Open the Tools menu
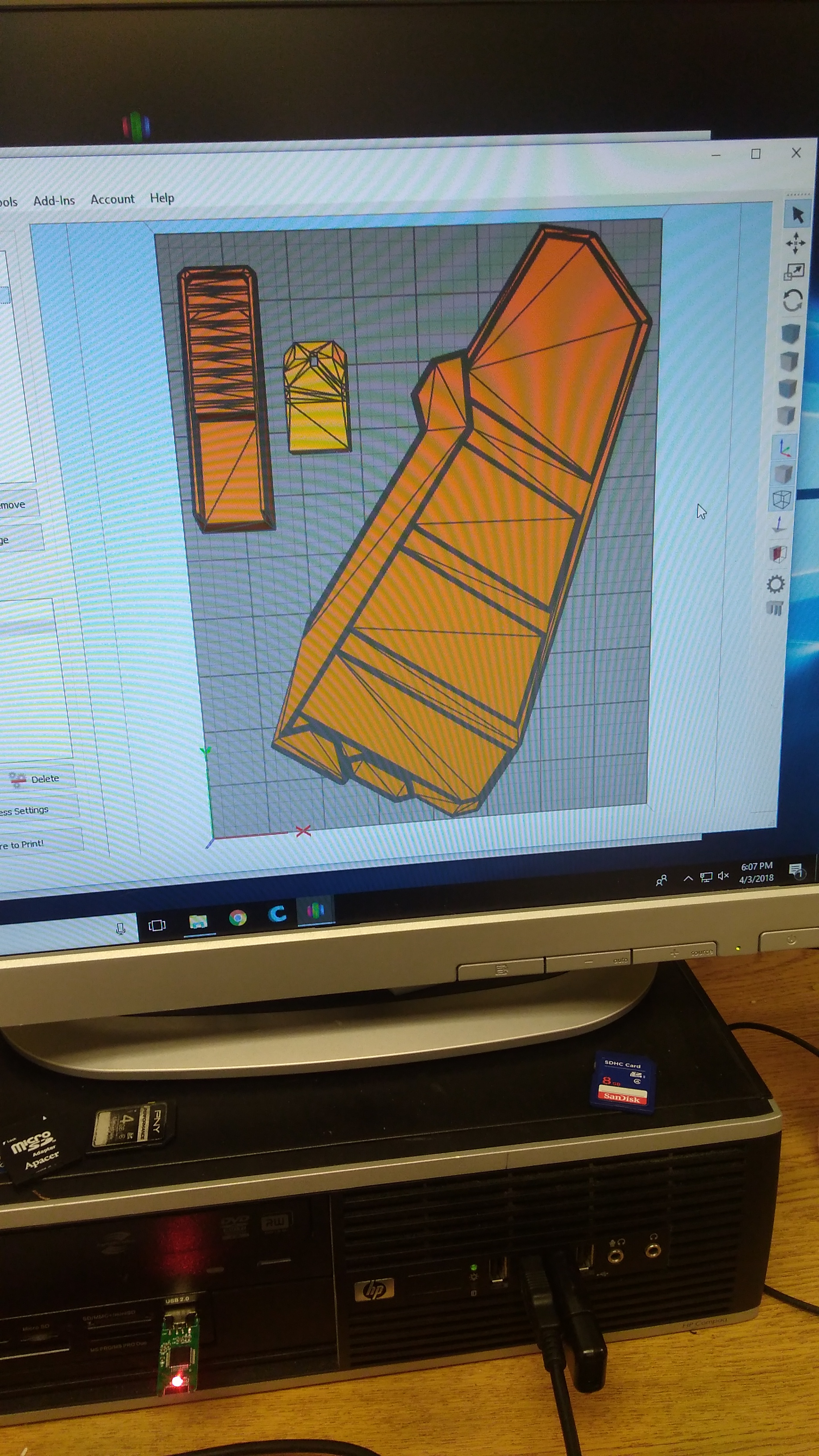819x1456 pixels. (x=8, y=202)
